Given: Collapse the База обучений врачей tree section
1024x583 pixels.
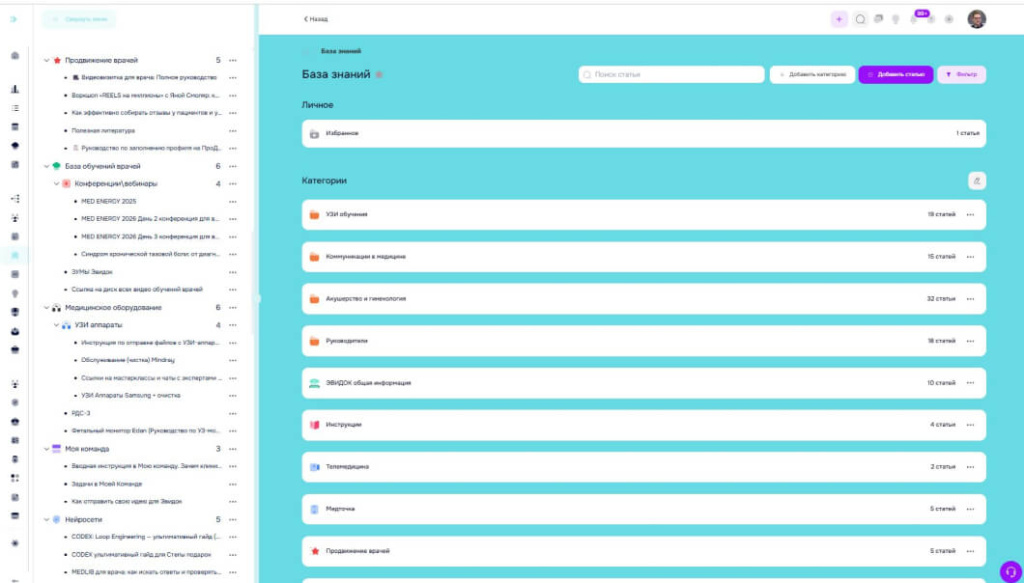Looking at the screenshot, I should 46,166.
